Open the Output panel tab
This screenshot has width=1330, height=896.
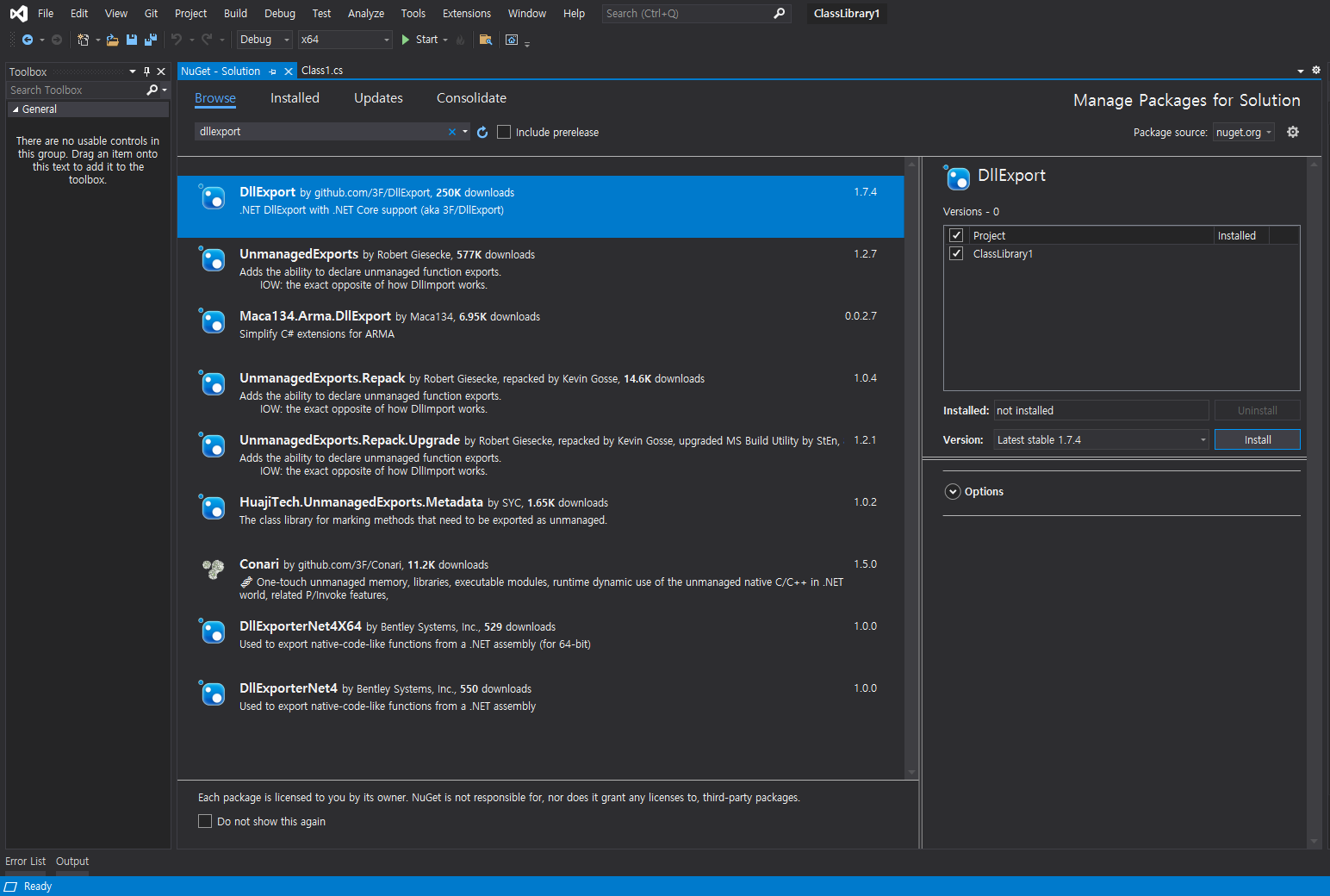(72, 862)
